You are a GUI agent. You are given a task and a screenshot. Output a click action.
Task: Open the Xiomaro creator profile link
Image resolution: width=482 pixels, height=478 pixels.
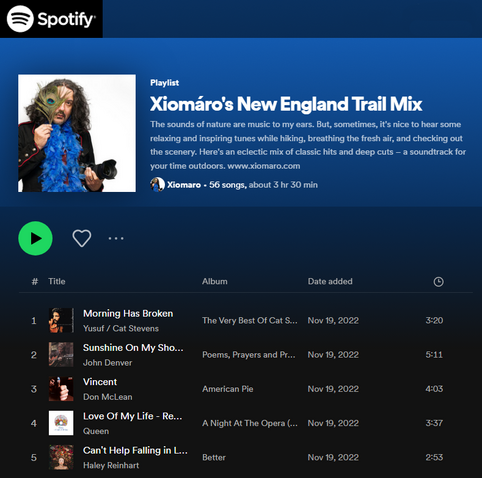184,185
